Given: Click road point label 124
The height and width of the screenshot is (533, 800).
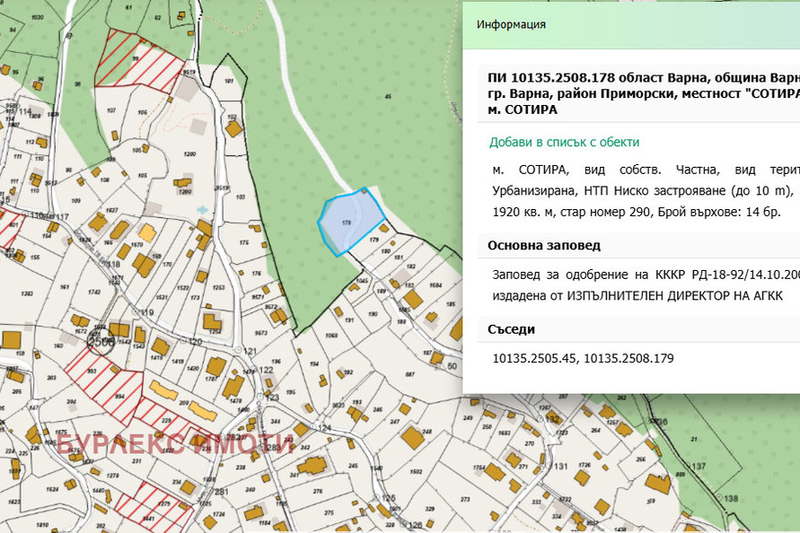Looking at the screenshot, I should [x=323, y=428].
